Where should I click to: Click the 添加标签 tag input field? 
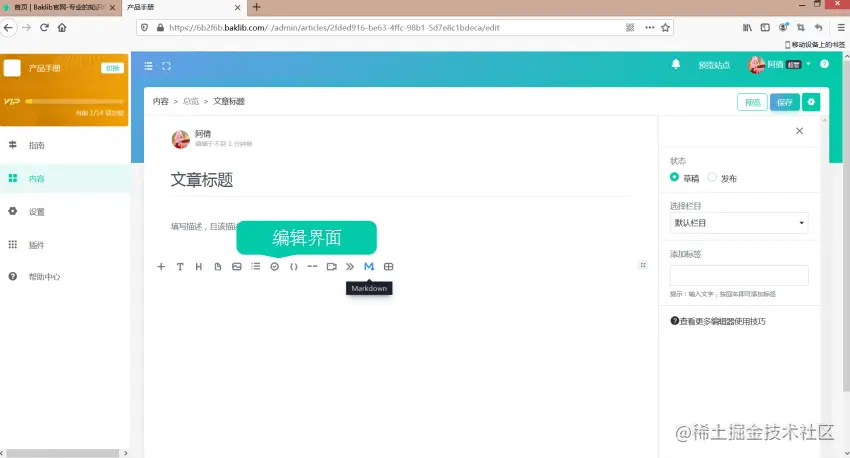tap(739, 275)
